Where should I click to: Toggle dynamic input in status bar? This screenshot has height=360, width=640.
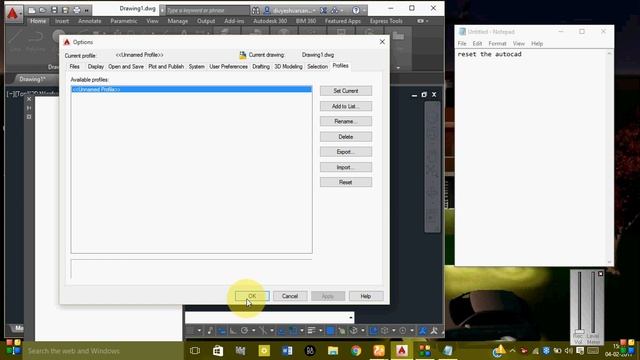(222, 331)
